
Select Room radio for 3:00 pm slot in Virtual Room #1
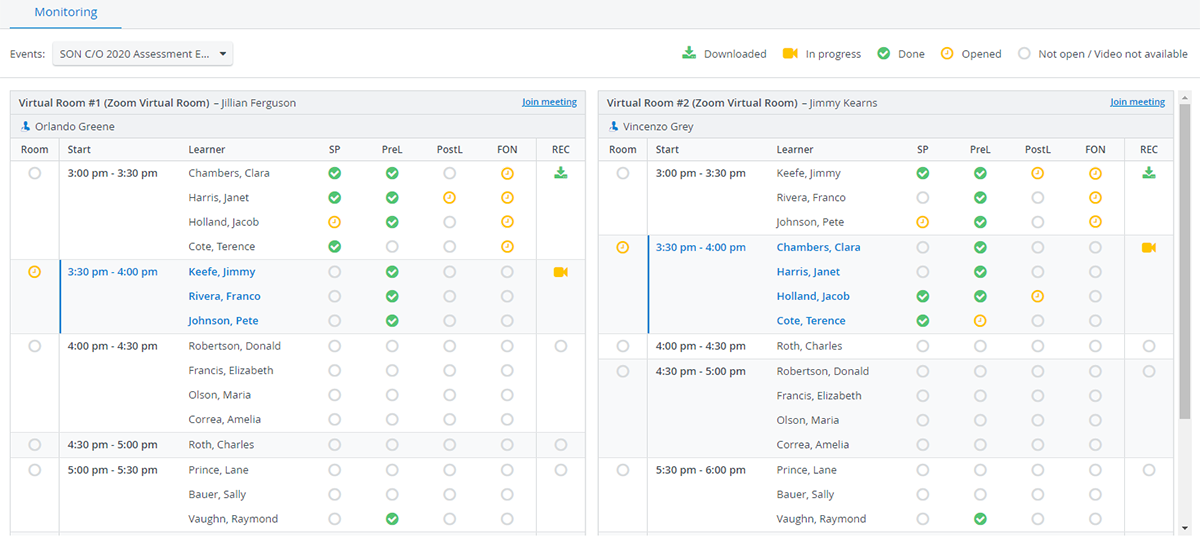click(x=35, y=173)
